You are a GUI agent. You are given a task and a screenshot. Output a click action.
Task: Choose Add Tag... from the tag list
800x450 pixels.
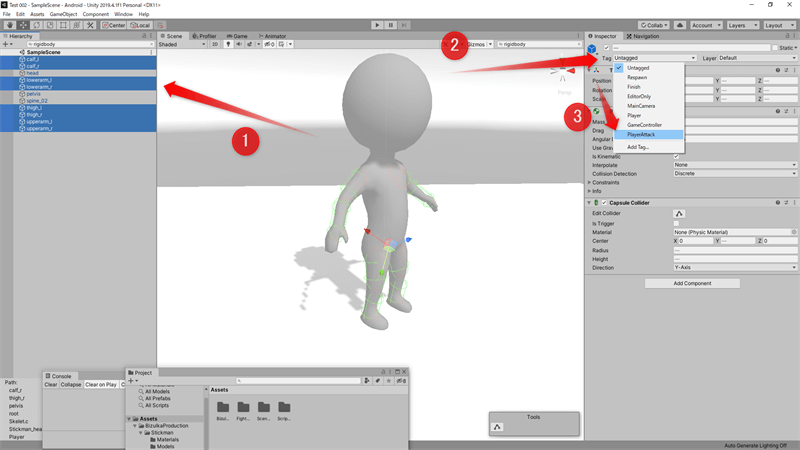[x=648, y=147]
